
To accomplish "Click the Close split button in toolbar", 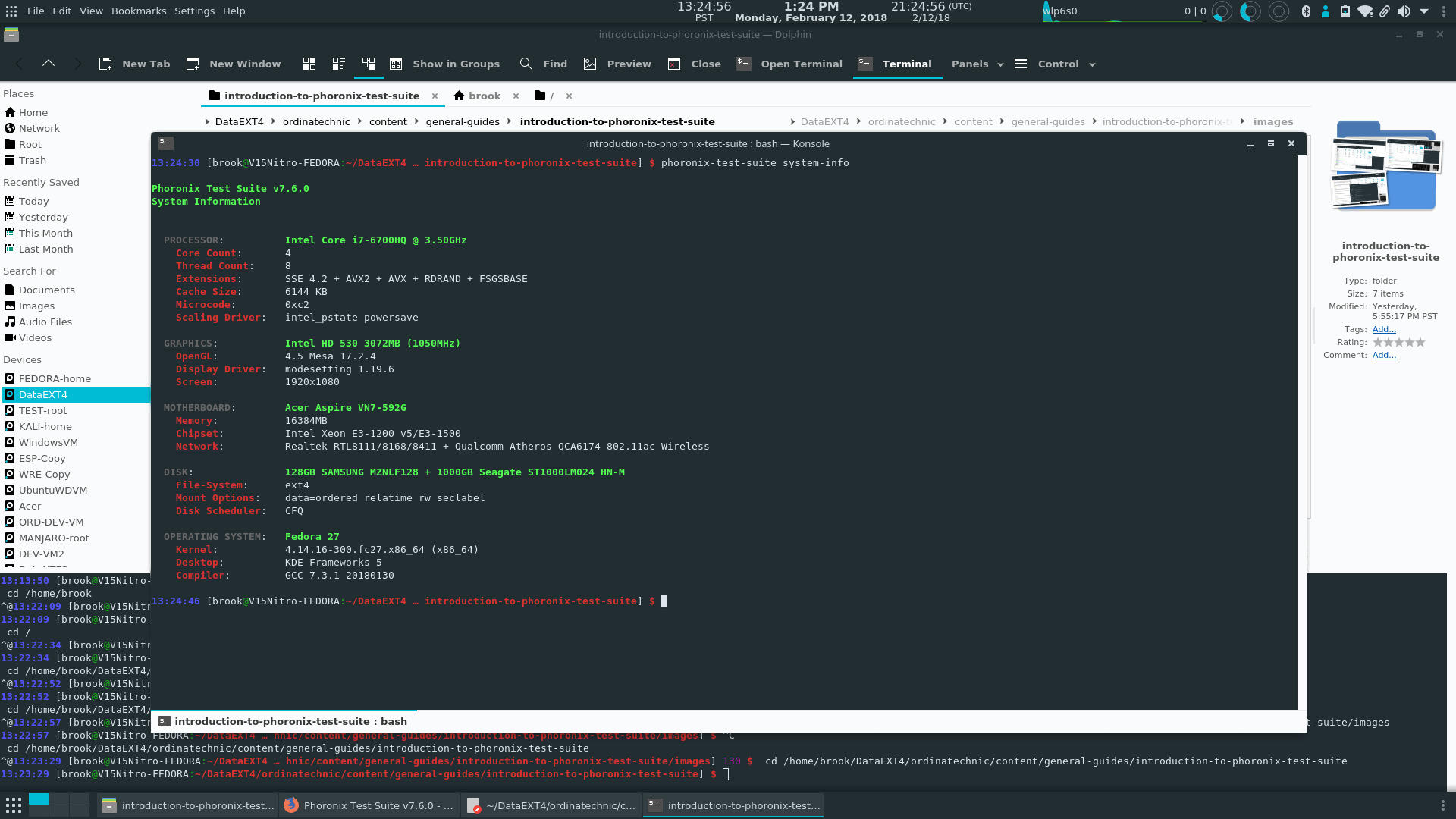I will click(x=695, y=64).
